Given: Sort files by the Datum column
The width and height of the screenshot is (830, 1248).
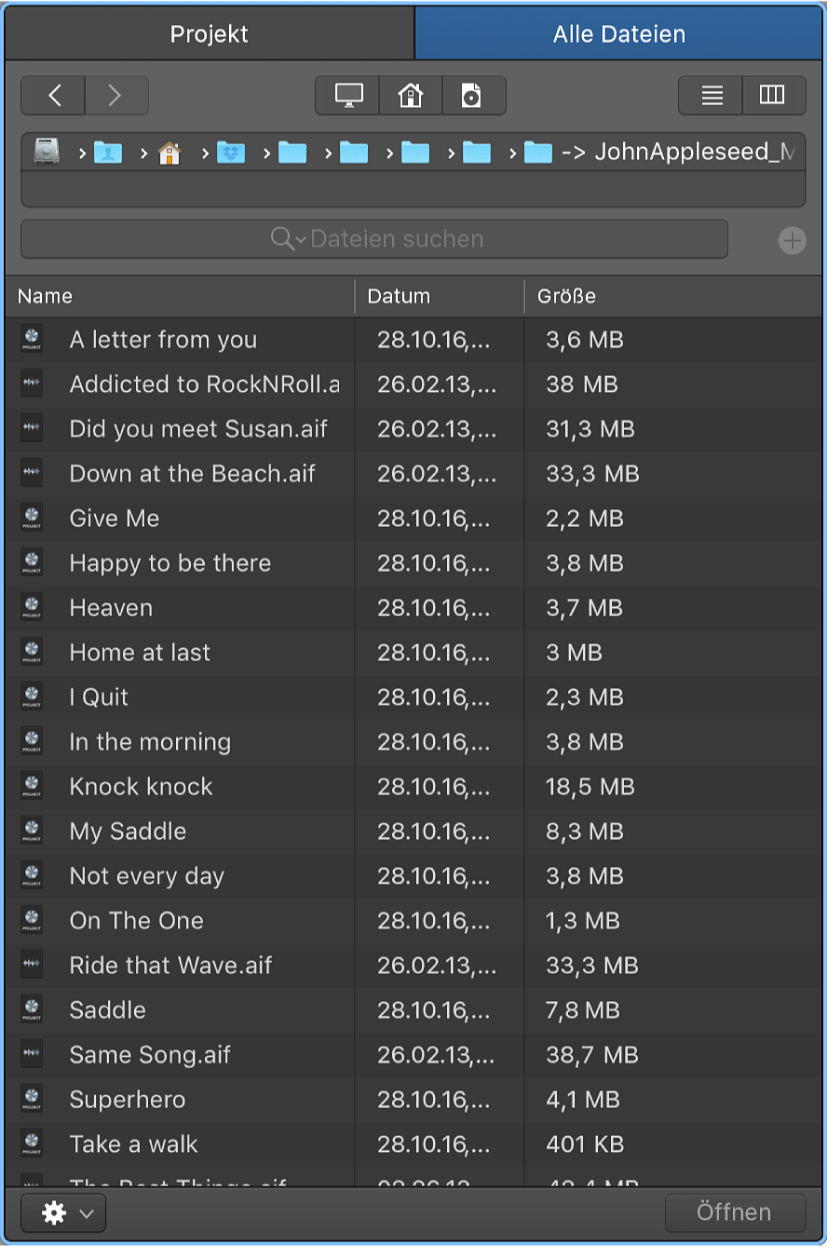Looking at the screenshot, I should [438, 297].
